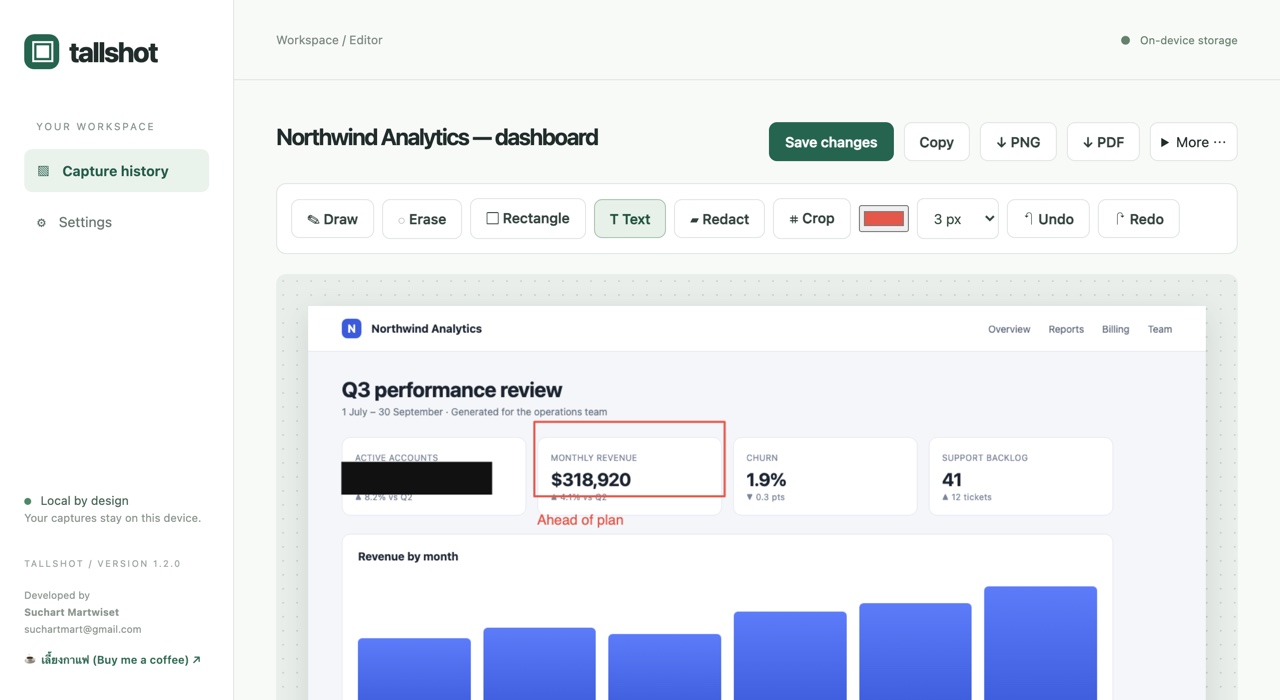Click the developer name Suchart Martwiset
1280x700 pixels.
coord(72,612)
